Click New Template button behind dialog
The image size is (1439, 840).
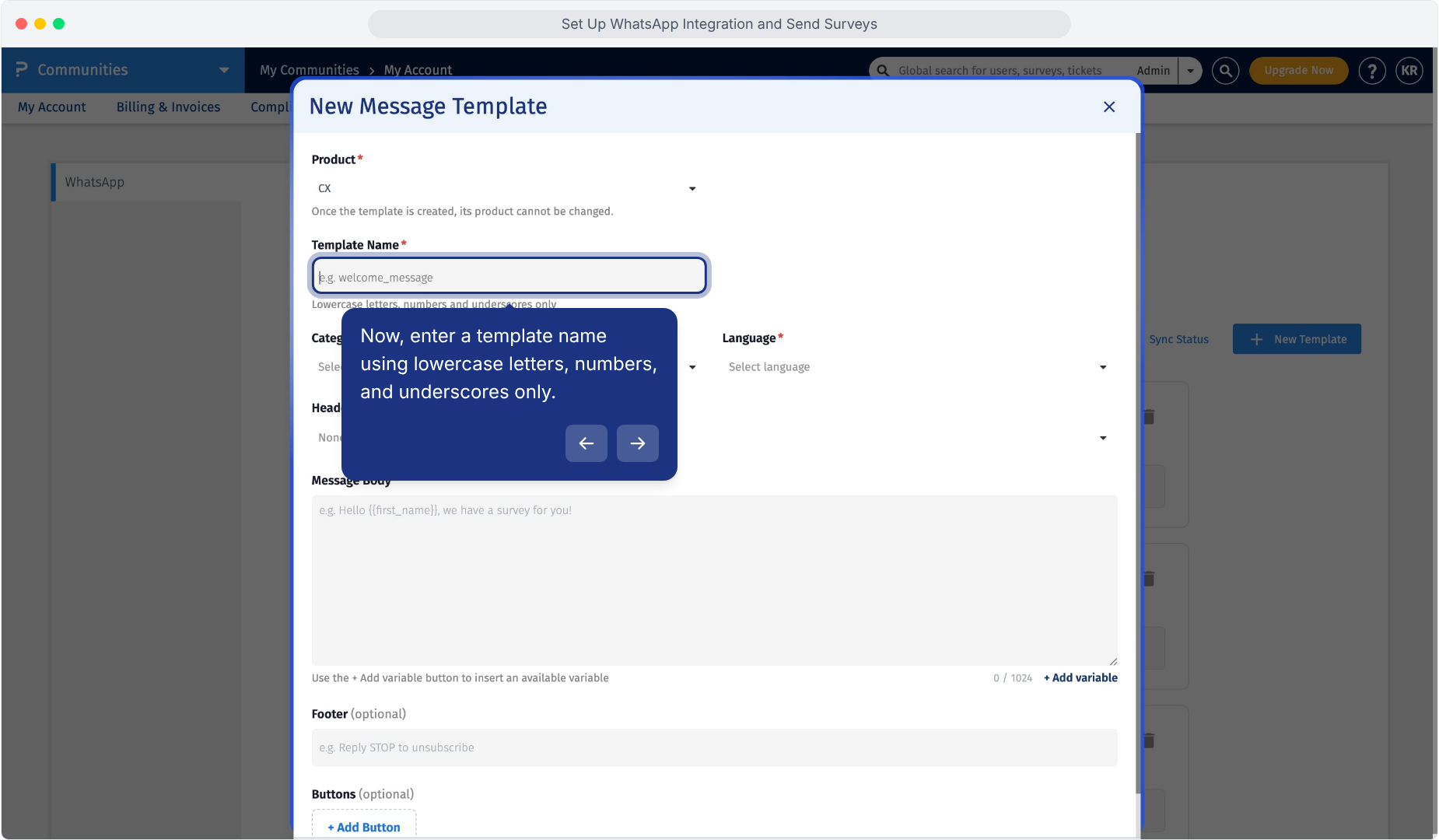(x=1297, y=339)
